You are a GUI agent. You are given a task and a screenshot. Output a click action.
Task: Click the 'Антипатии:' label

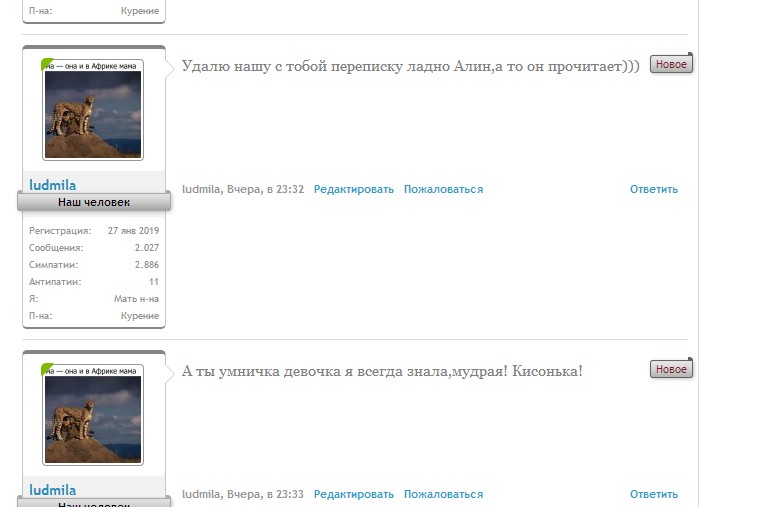(x=55, y=282)
